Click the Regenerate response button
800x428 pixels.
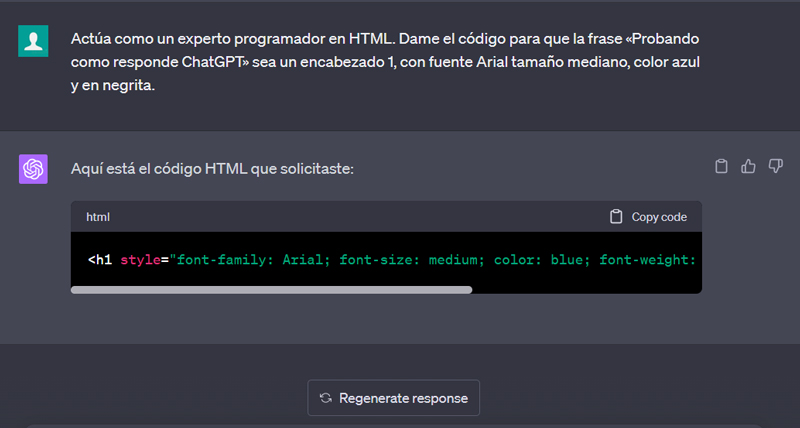[393, 398]
